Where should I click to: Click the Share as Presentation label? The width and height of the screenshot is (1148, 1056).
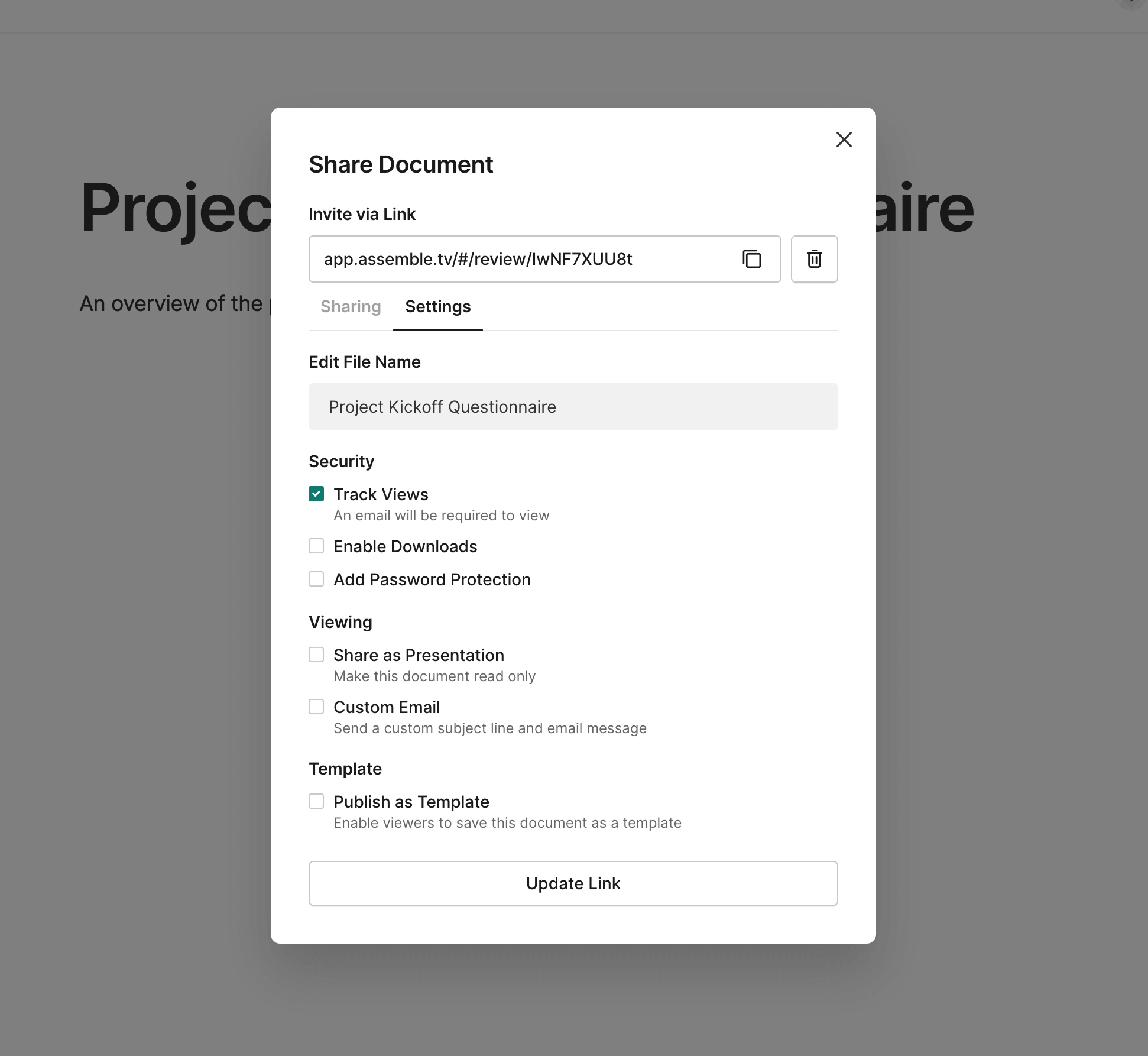pyautogui.click(x=419, y=655)
